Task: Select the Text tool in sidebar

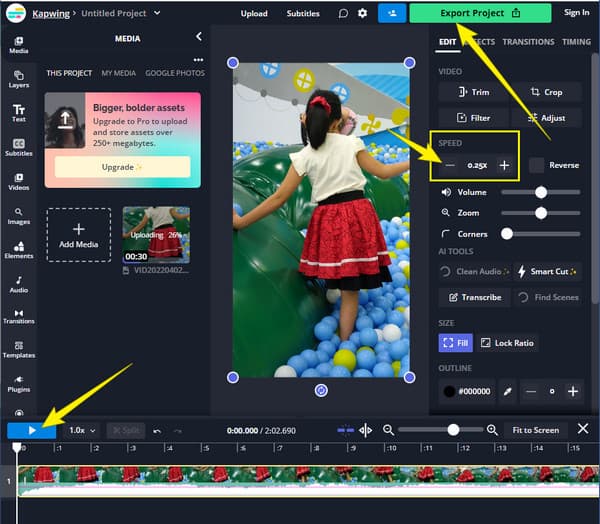Action: (x=18, y=113)
